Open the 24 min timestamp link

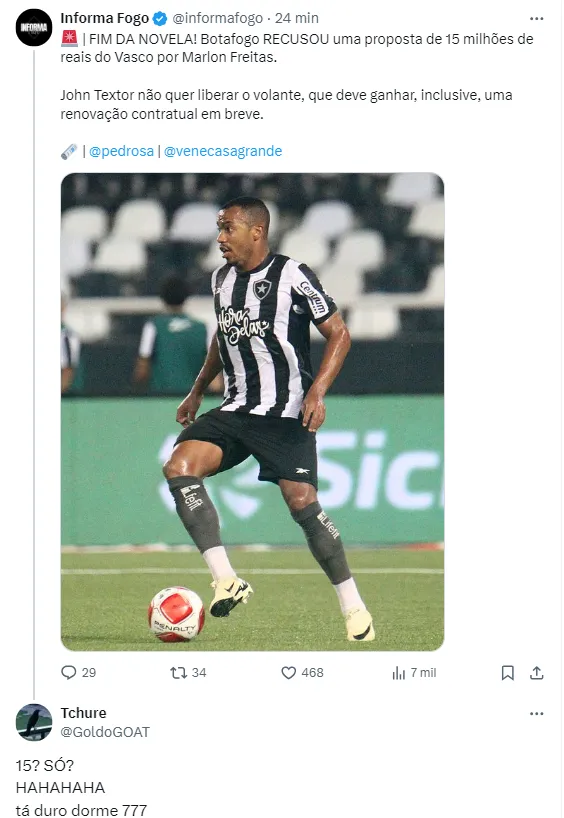tap(296, 18)
